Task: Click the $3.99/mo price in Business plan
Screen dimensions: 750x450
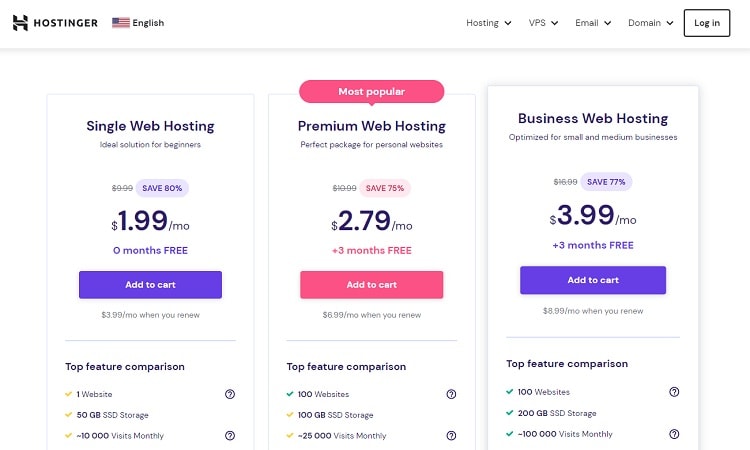Action: (x=593, y=215)
